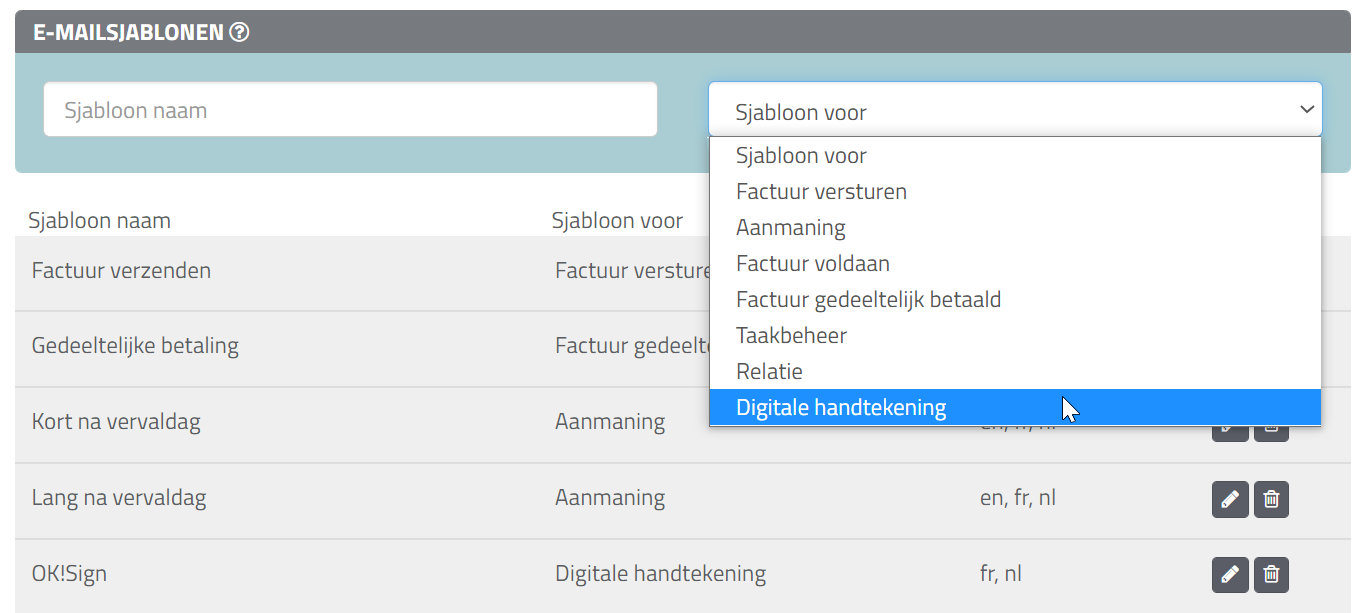Delete the OK!Sign template
The height and width of the screenshot is (613, 1354).
pyautogui.click(x=1271, y=575)
